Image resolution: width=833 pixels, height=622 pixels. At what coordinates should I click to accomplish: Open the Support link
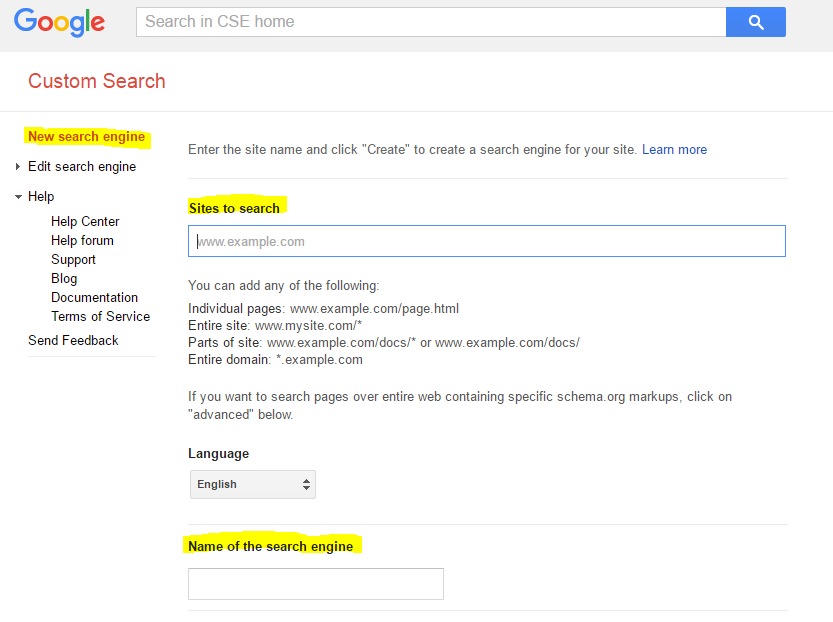(x=73, y=260)
